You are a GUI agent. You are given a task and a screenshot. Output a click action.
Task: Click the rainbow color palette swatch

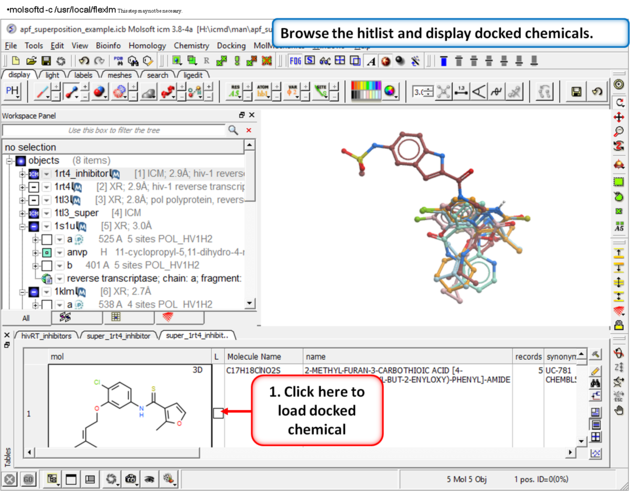point(365,92)
